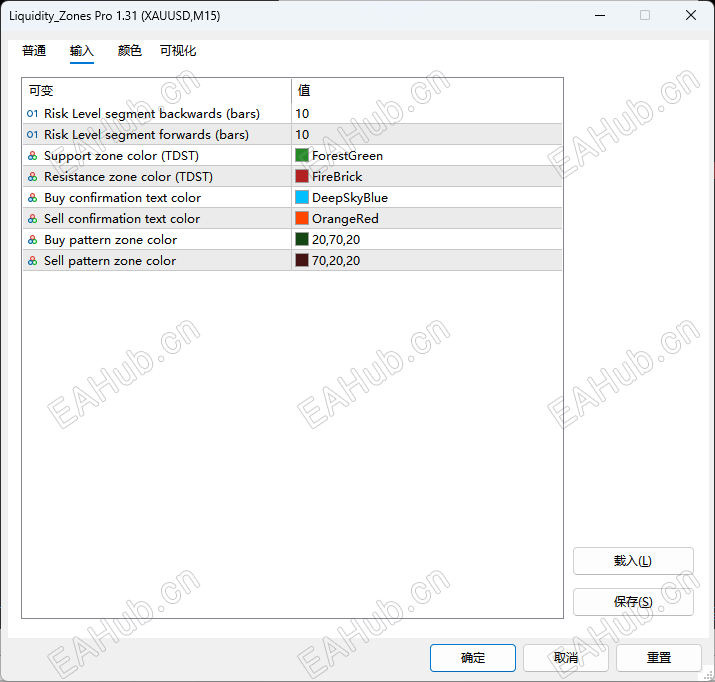The image size is (715, 682).
Task: Select the OrangeRed value text
Action: 345,219
